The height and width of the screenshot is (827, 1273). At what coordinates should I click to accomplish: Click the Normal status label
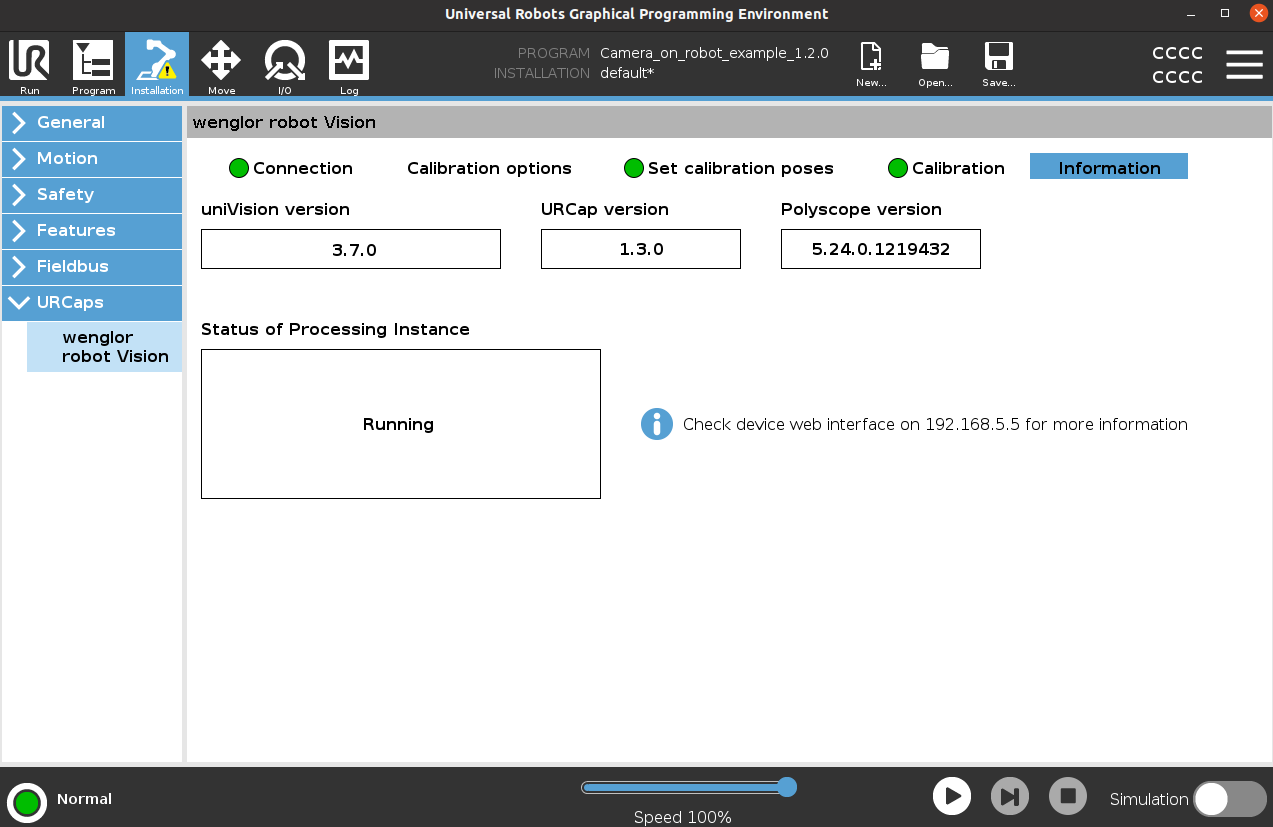tap(84, 799)
